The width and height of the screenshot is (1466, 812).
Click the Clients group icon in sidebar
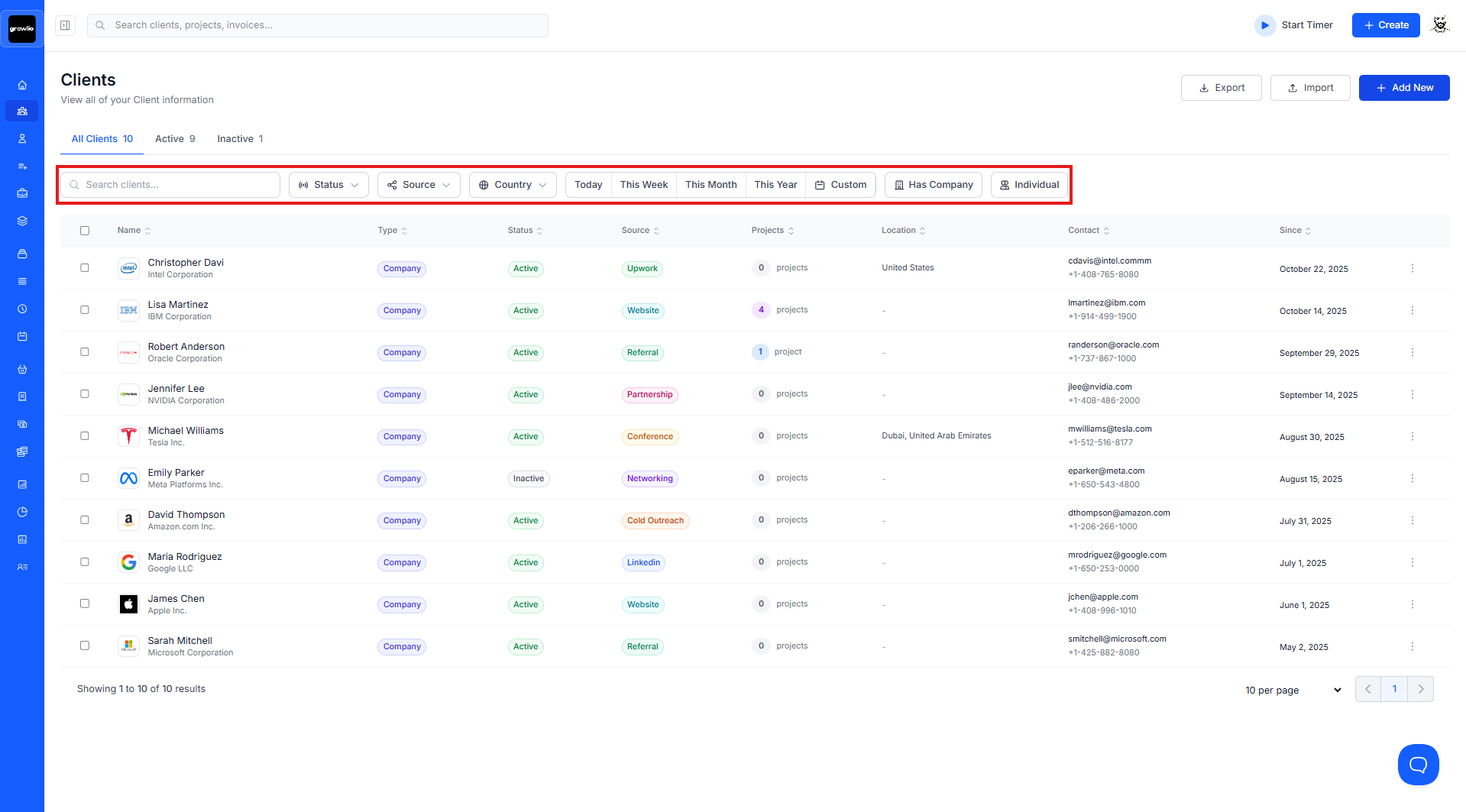(x=22, y=112)
